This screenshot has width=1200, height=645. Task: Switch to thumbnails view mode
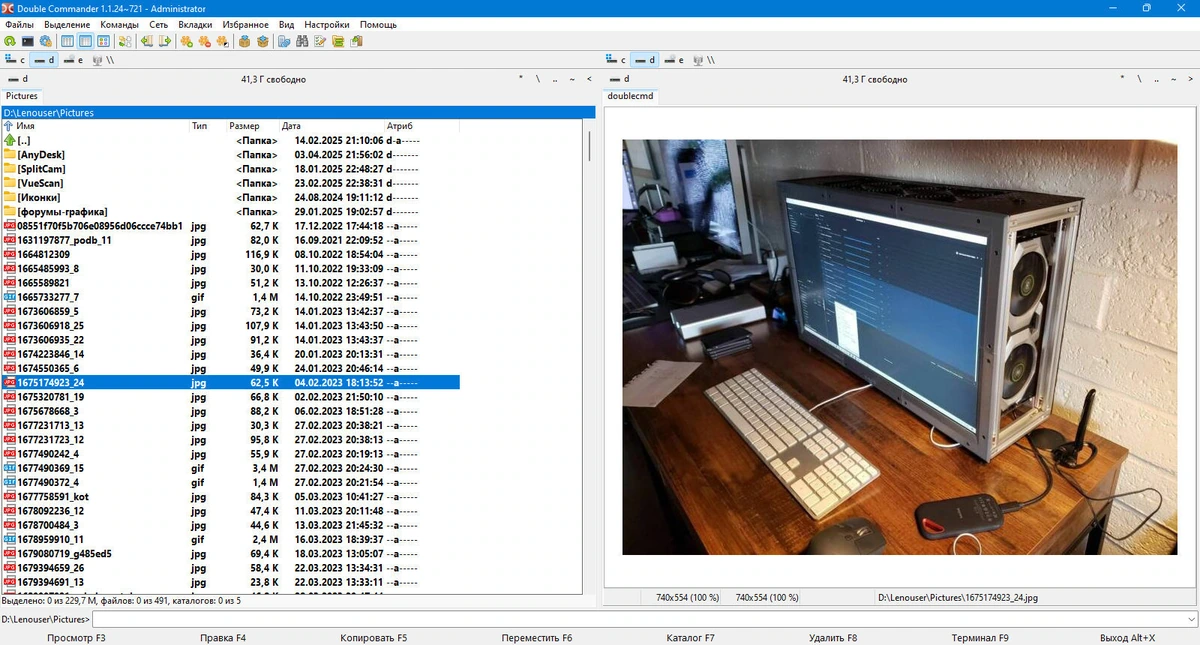pyautogui.click(x=103, y=41)
